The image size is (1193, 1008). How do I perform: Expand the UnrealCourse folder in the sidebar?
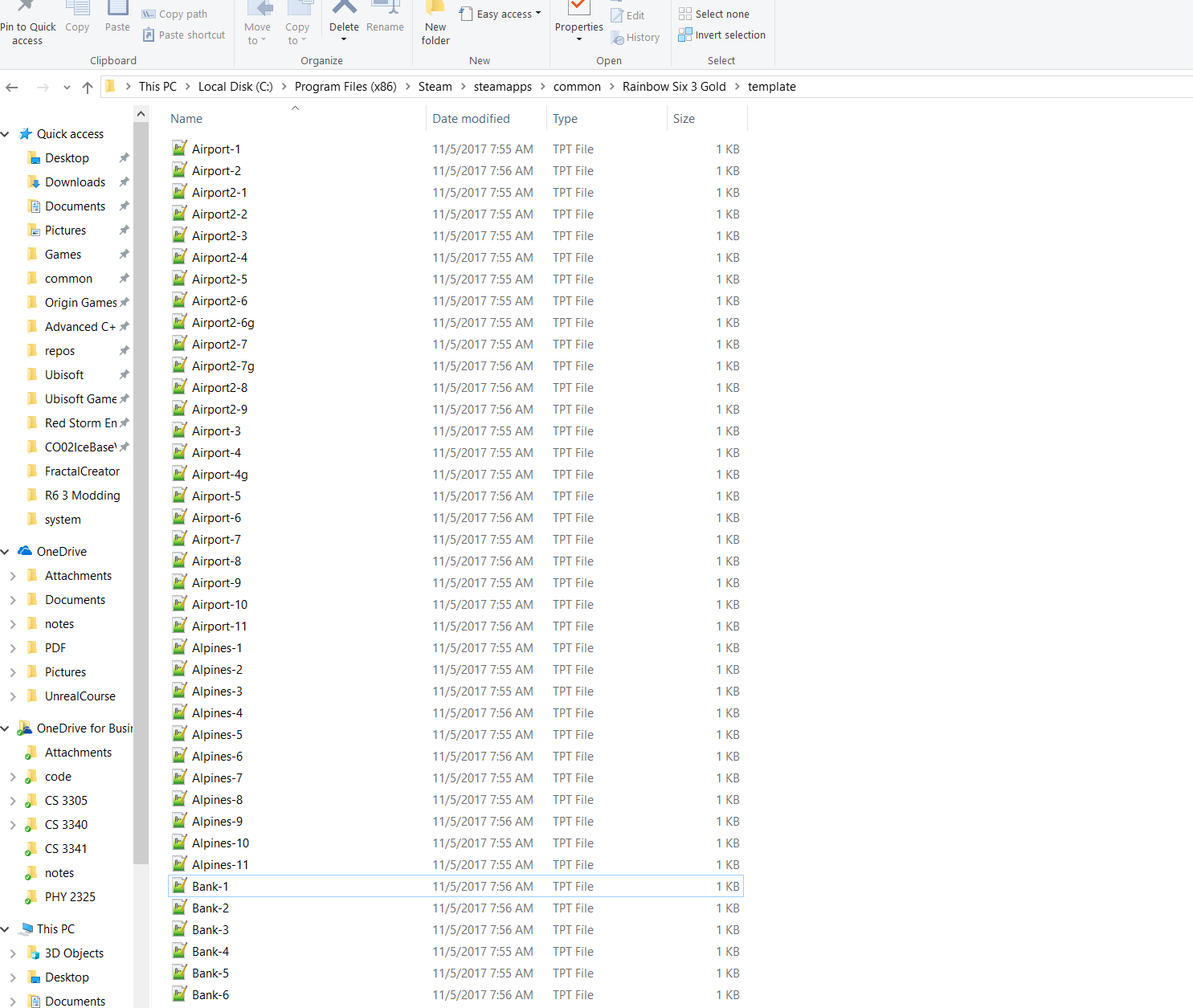point(13,696)
